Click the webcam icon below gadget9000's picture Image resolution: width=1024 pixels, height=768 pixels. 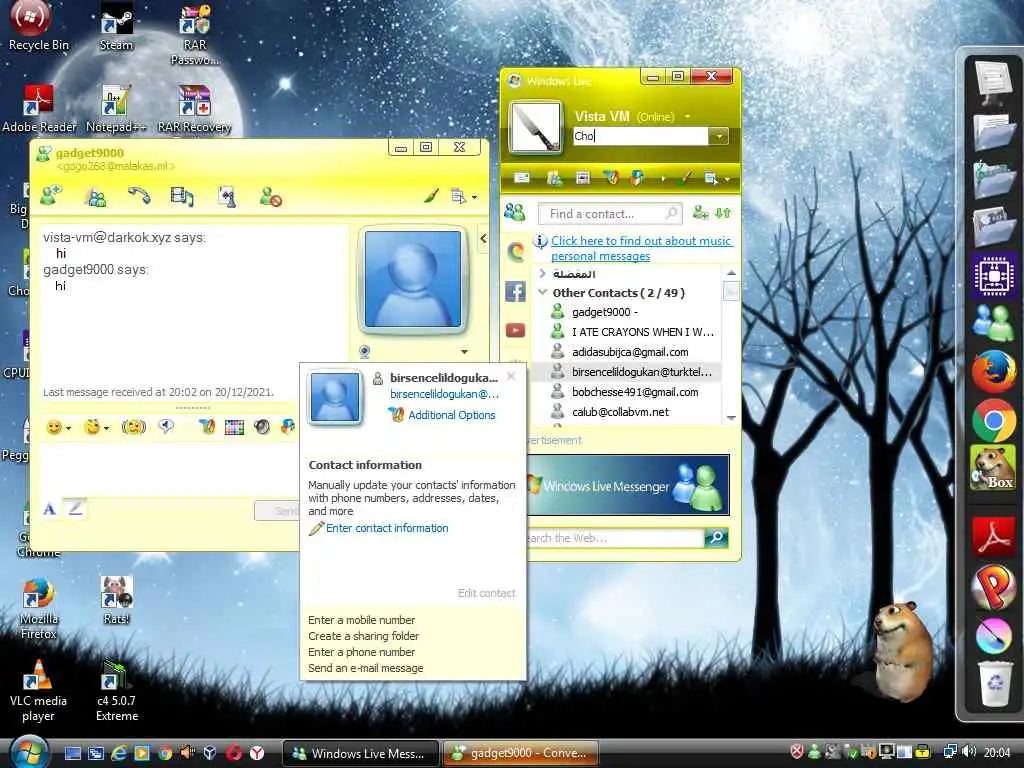[365, 352]
